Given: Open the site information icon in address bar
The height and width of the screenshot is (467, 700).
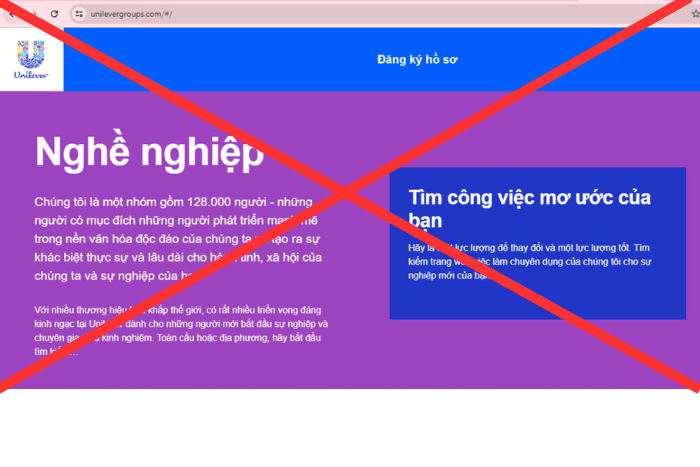Looking at the screenshot, I should (79, 14).
